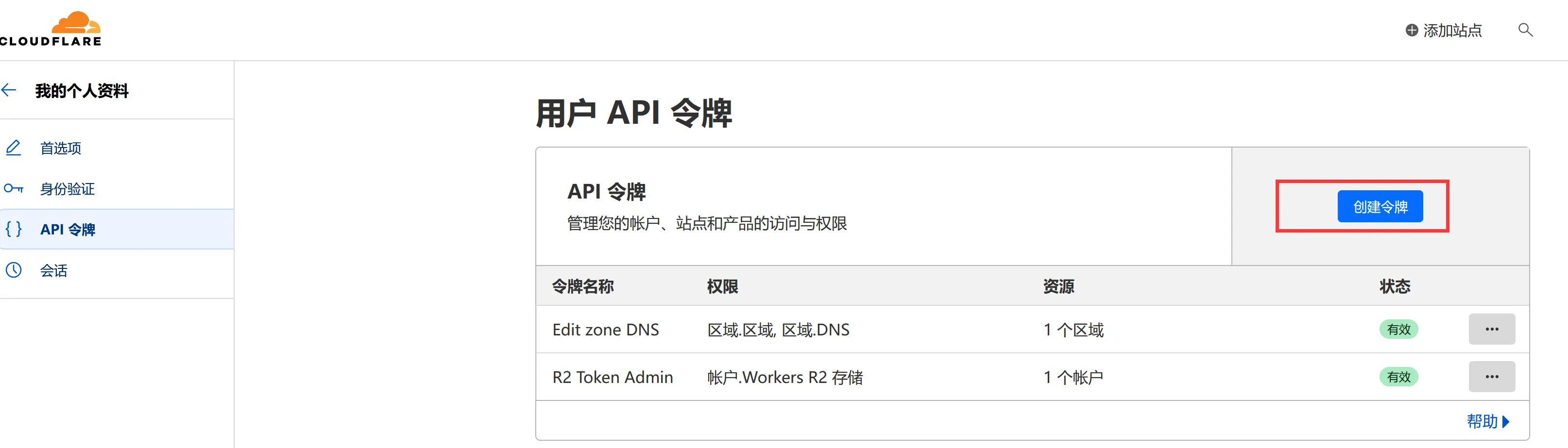Open 首选项 in the sidebar
The image size is (1568, 448).
[x=117, y=148]
